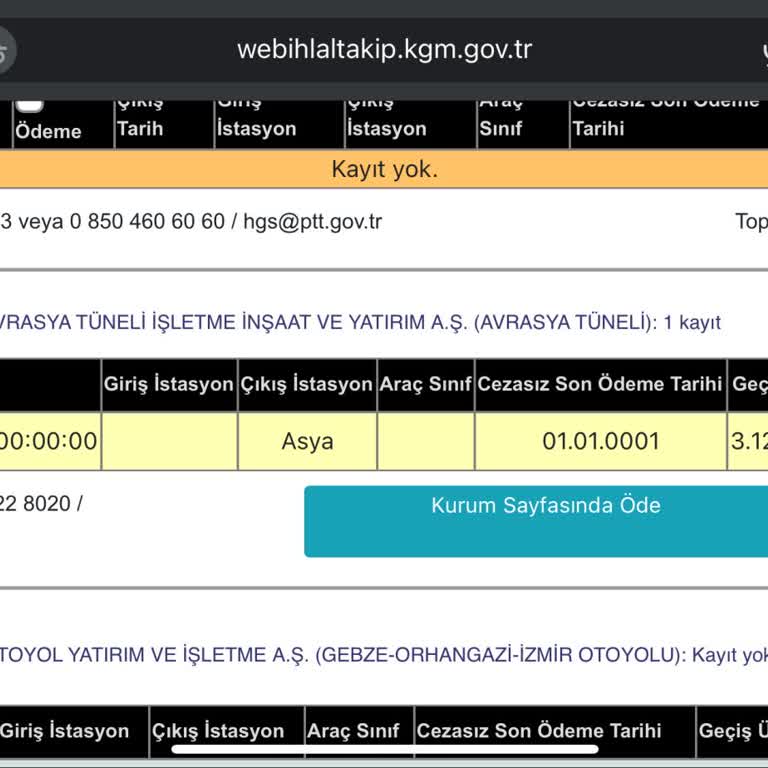
Task: Tap the 0 850 460 60 60 phone number
Action: point(147,222)
